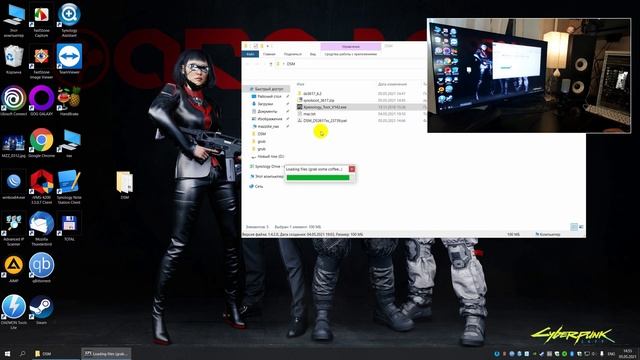Click the ENG language indicator in tray
Image resolution: width=640 pixels, height=360 pixels.
(611, 354)
